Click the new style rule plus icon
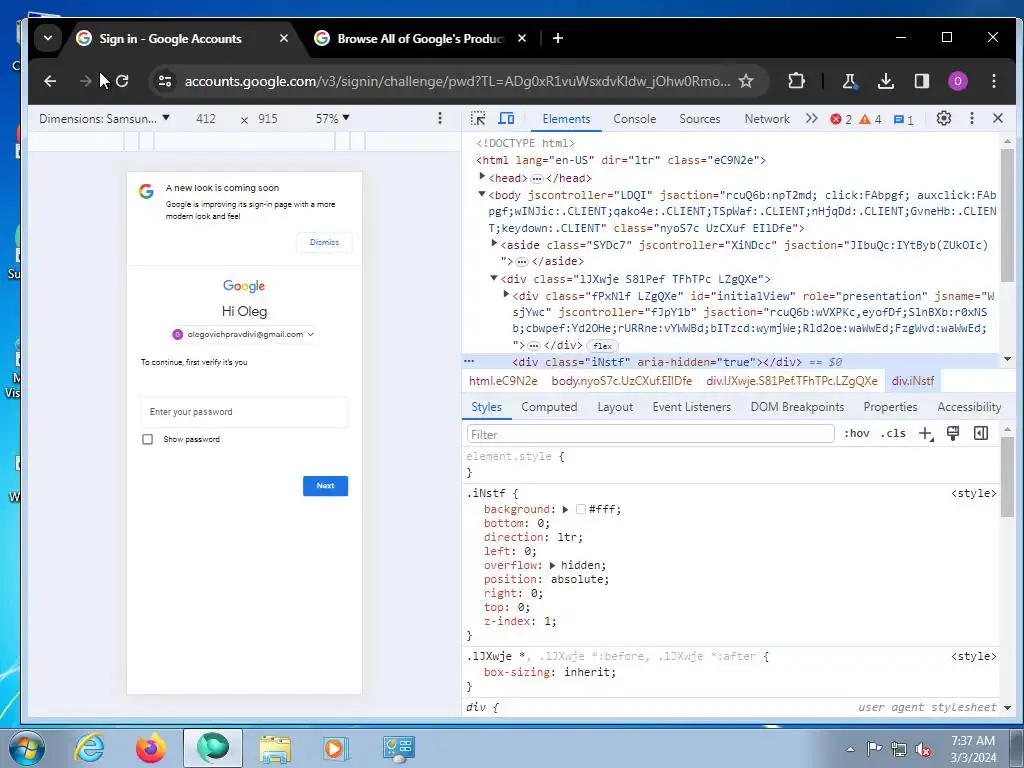Viewport: 1024px width, 768px height. pos(926,434)
